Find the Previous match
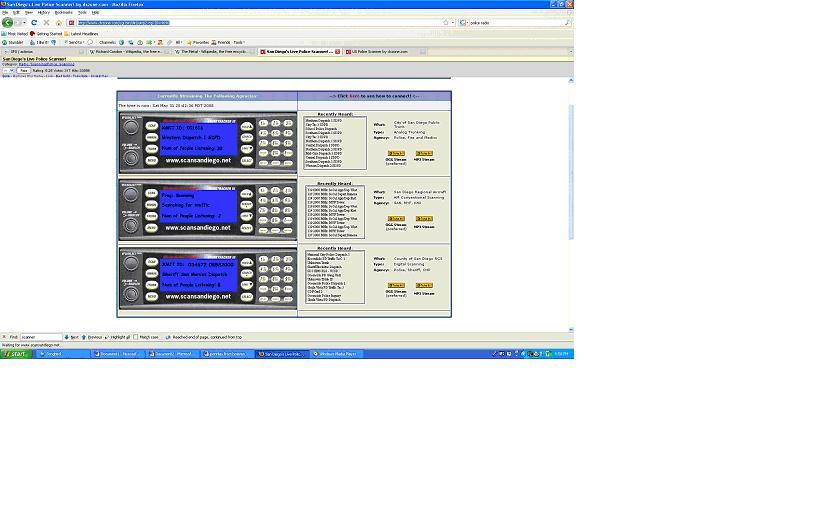Screen dimensions: 840x525 tap(92, 337)
